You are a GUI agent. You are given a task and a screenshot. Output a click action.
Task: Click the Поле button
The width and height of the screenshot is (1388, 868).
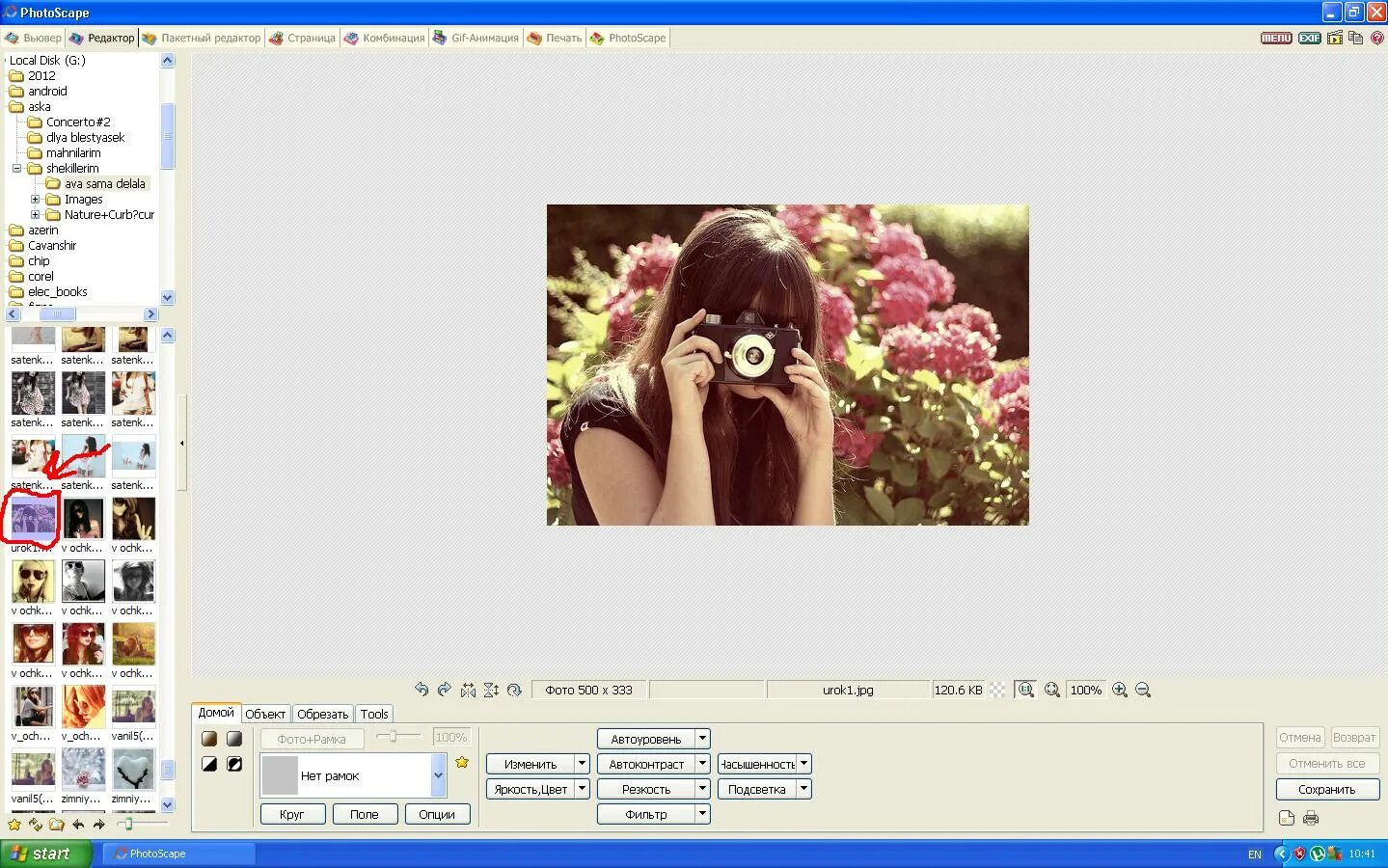coord(365,814)
